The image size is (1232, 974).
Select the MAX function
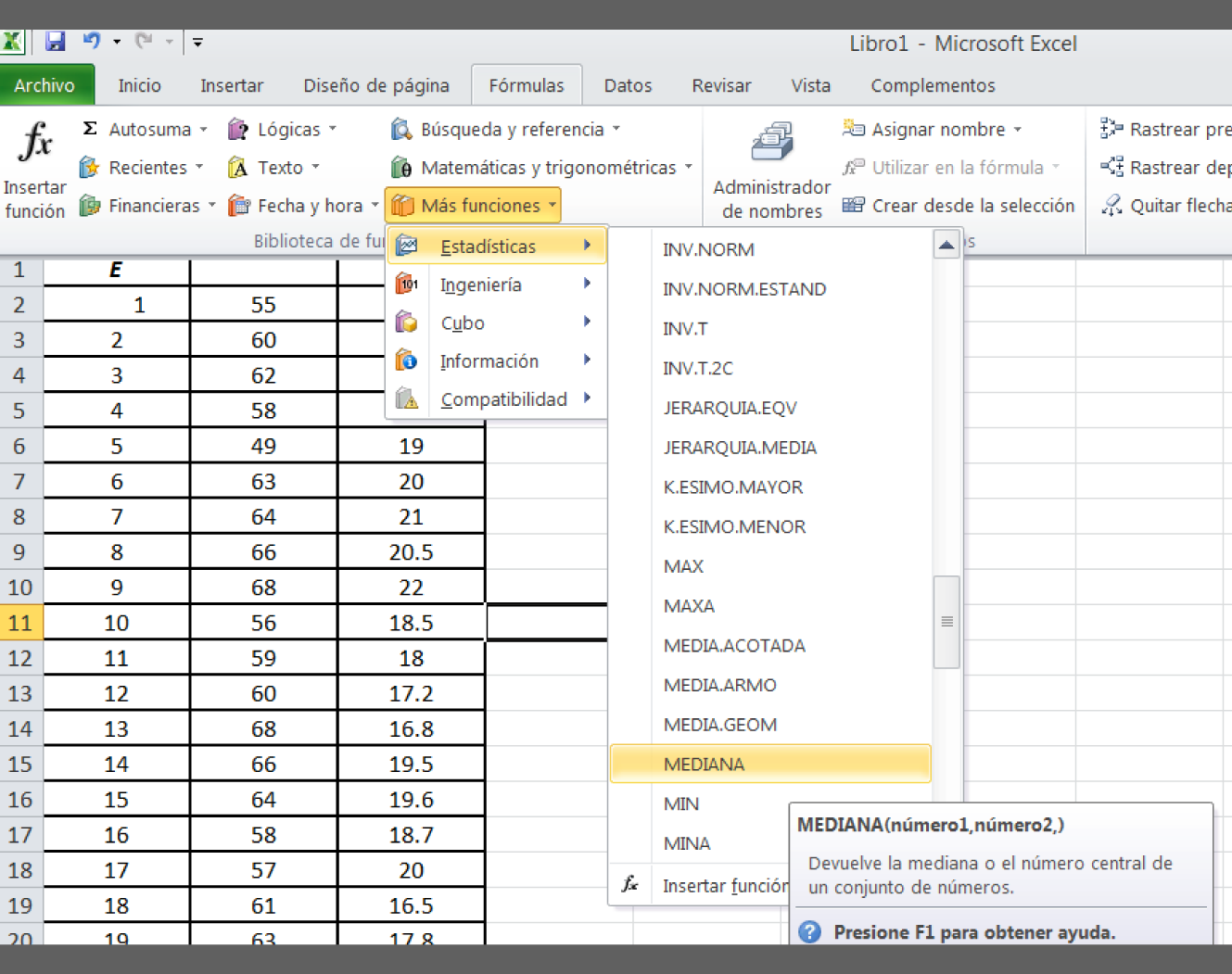(770, 566)
